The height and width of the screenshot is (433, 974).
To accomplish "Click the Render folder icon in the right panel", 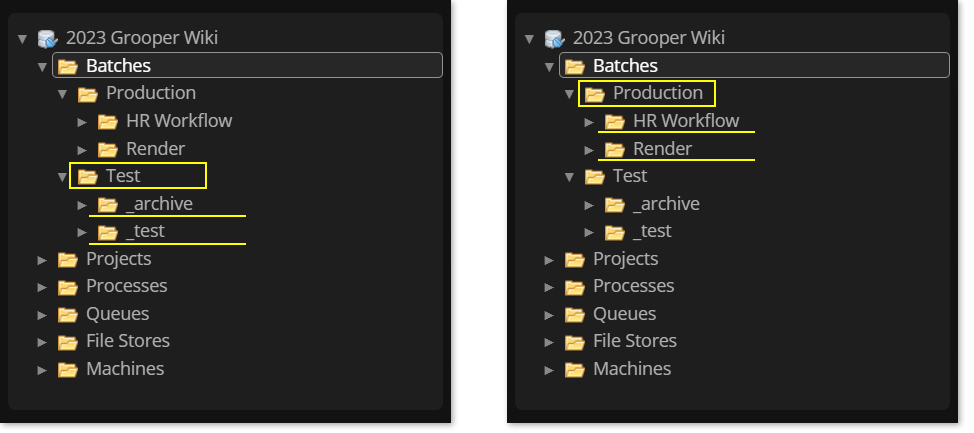I will tap(615, 149).
